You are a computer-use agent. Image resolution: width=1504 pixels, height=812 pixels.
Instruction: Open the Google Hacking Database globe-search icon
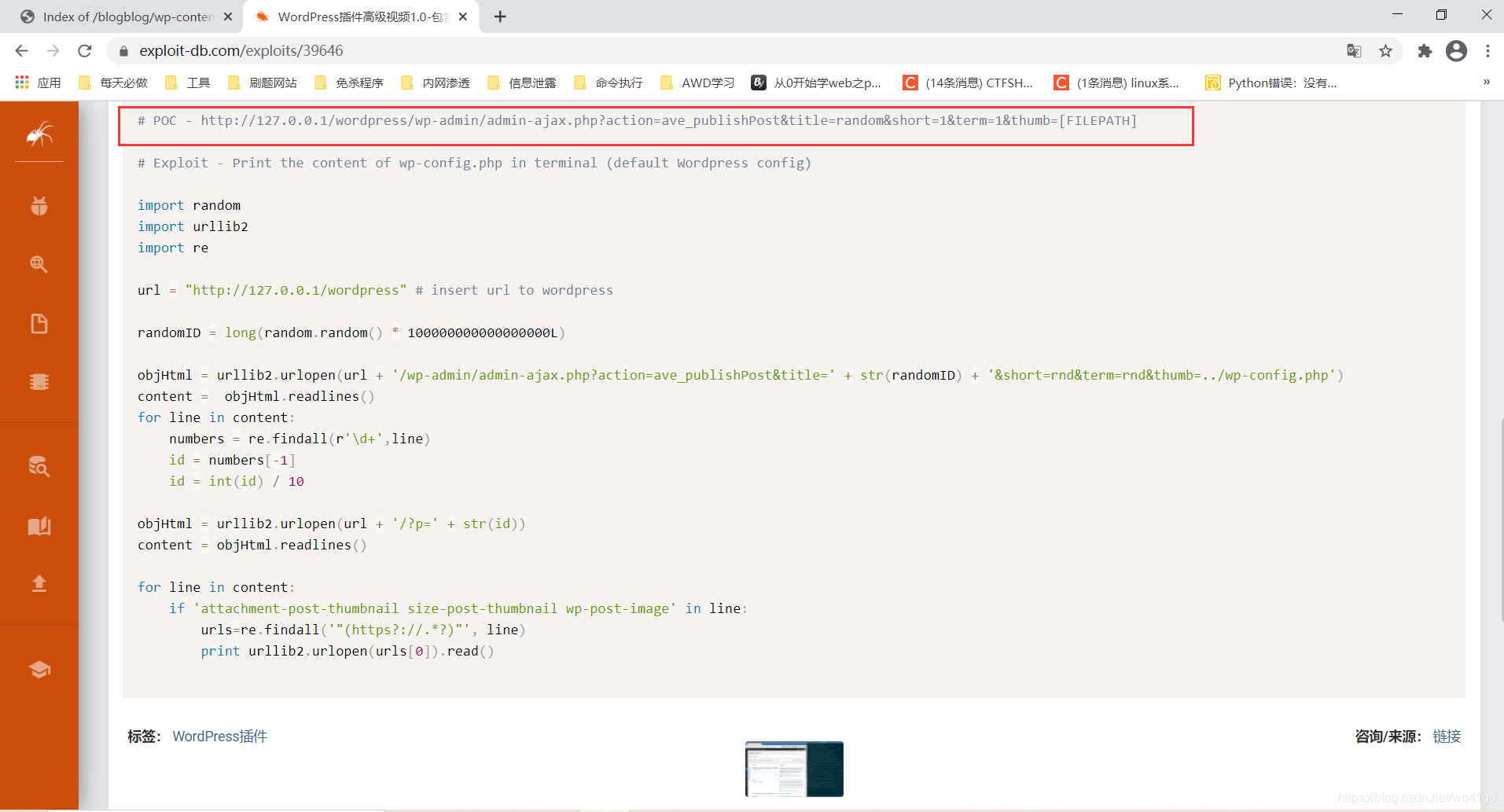pos(39,264)
